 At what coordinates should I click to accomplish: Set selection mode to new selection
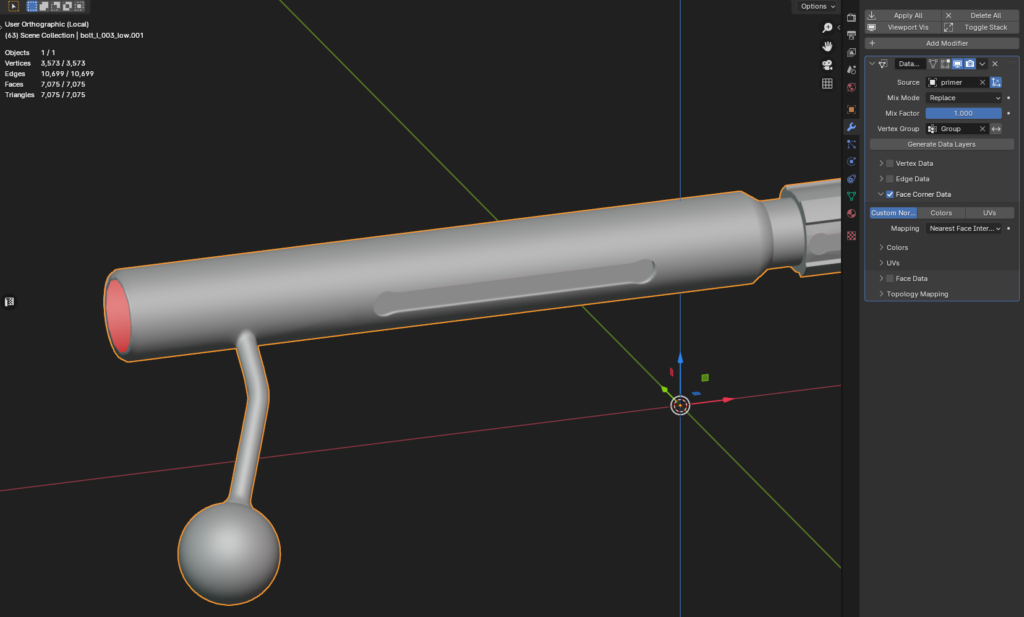coord(32,6)
